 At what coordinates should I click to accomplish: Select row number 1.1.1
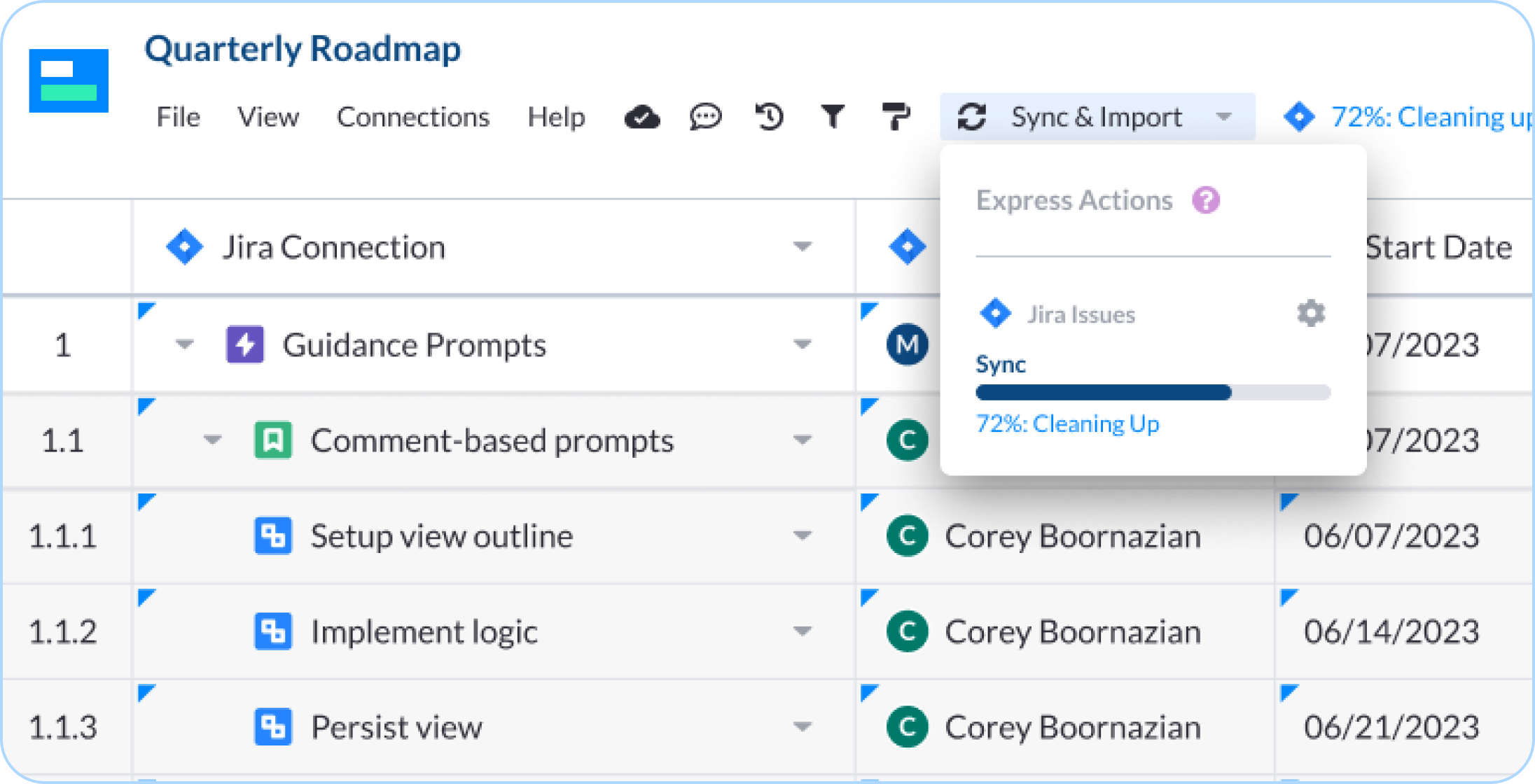tap(63, 537)
